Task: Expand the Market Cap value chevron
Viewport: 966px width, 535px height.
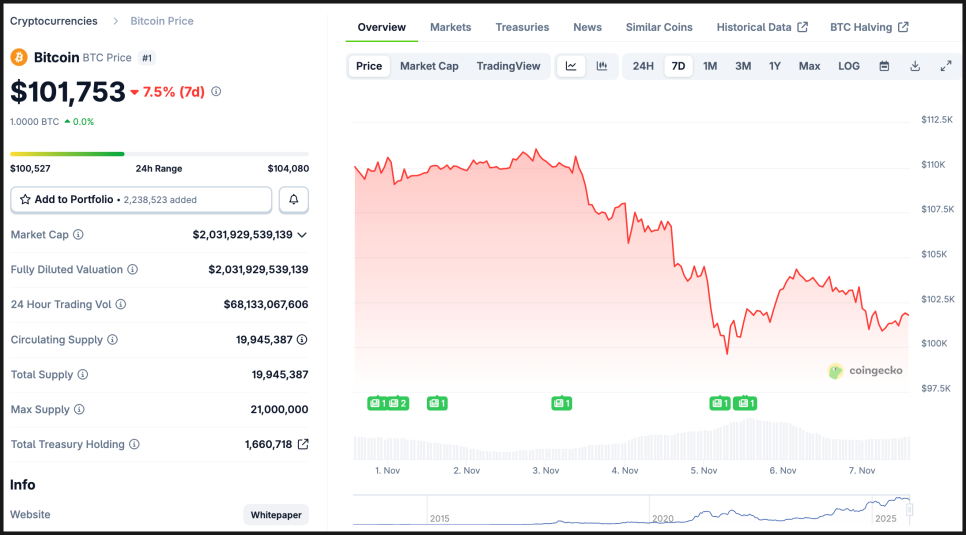Action: (x=302, y=235)
